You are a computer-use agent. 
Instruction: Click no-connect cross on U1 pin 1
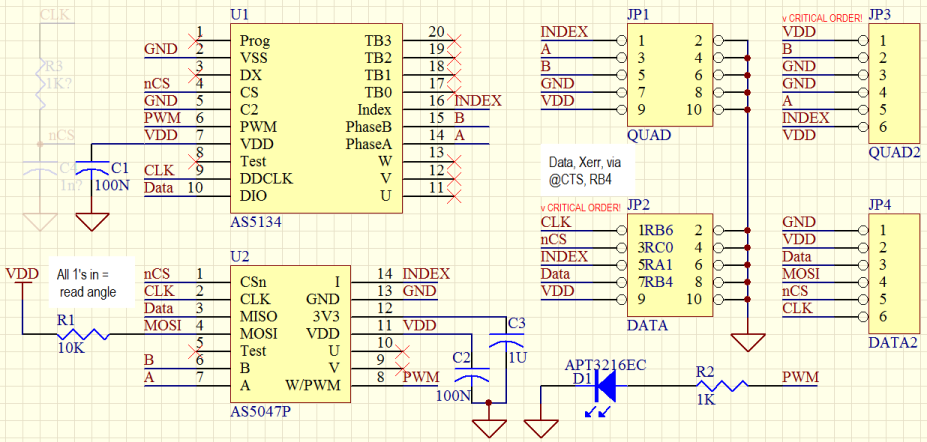193,40
